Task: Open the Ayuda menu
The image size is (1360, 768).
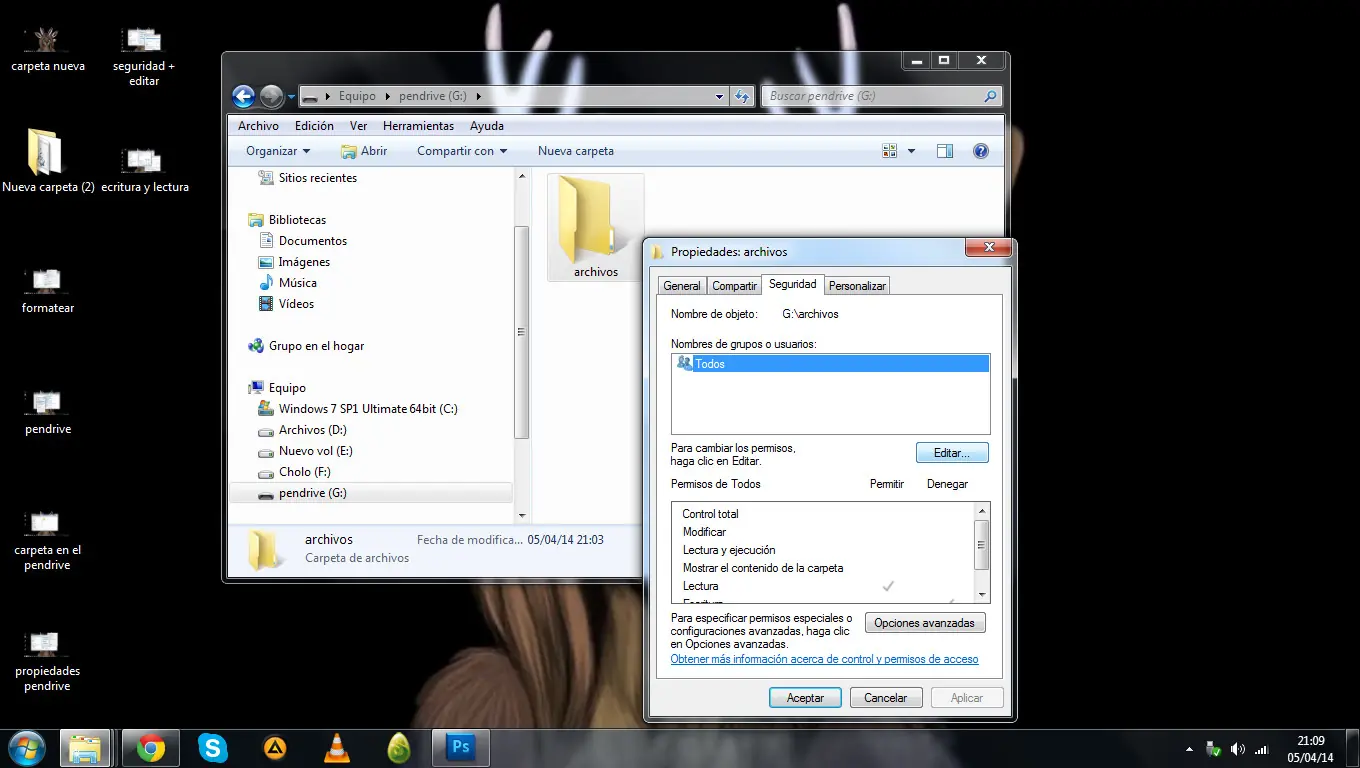Action: coord(487,126)
